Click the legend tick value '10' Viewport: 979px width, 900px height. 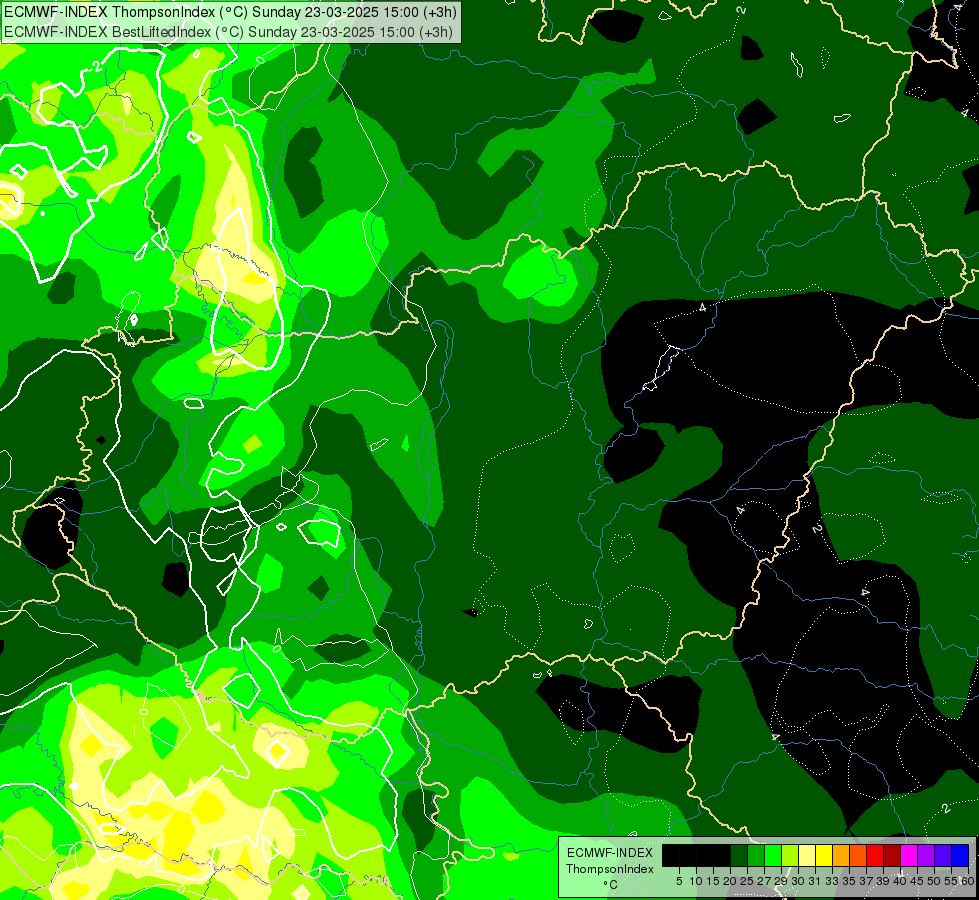click(696, 881)
